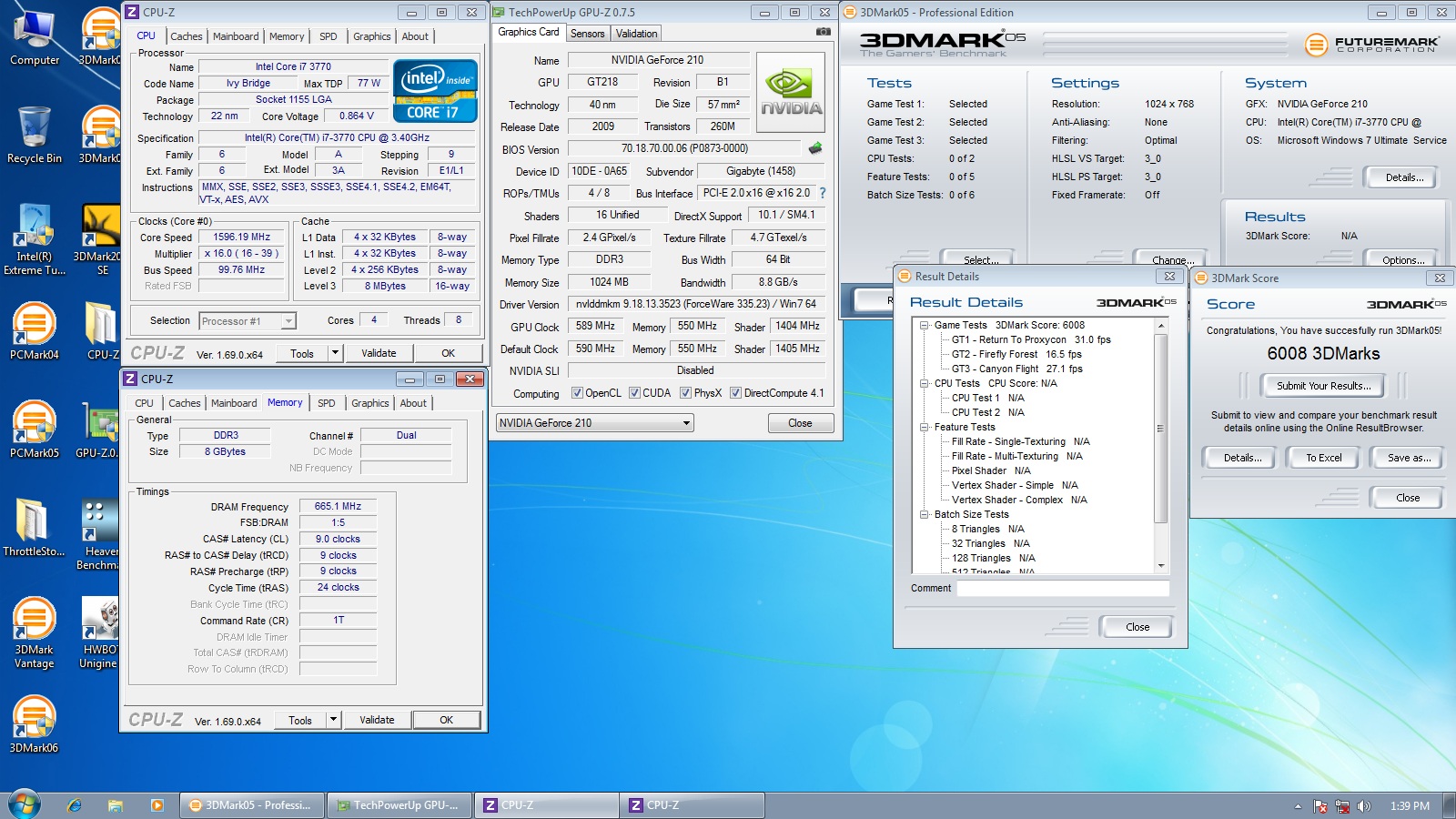Launch Internet Explorer from taskbar
The height and width of the screenshot is (819, 1456).
[x=75, y=805]
